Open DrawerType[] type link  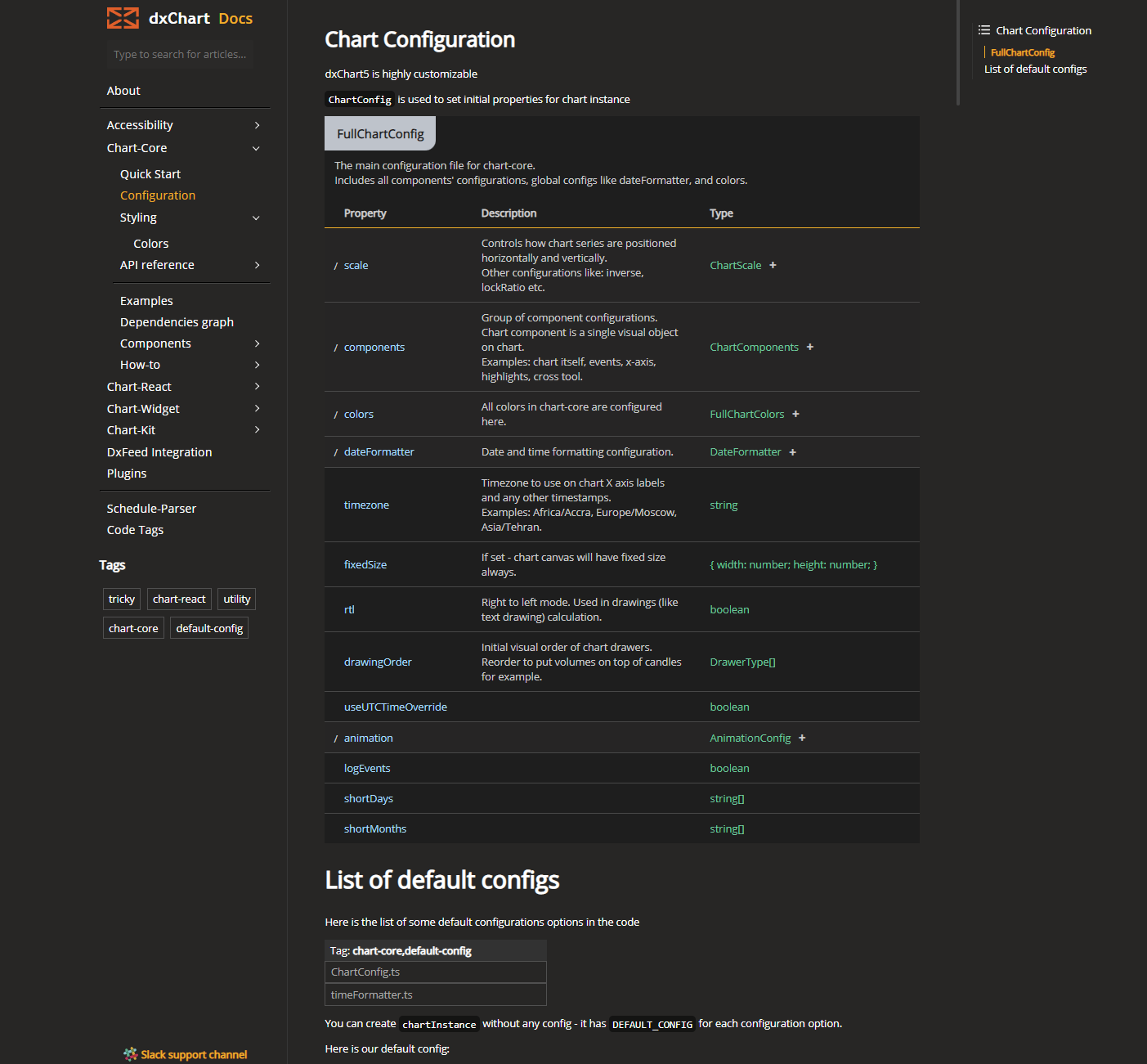pos(742,662)
